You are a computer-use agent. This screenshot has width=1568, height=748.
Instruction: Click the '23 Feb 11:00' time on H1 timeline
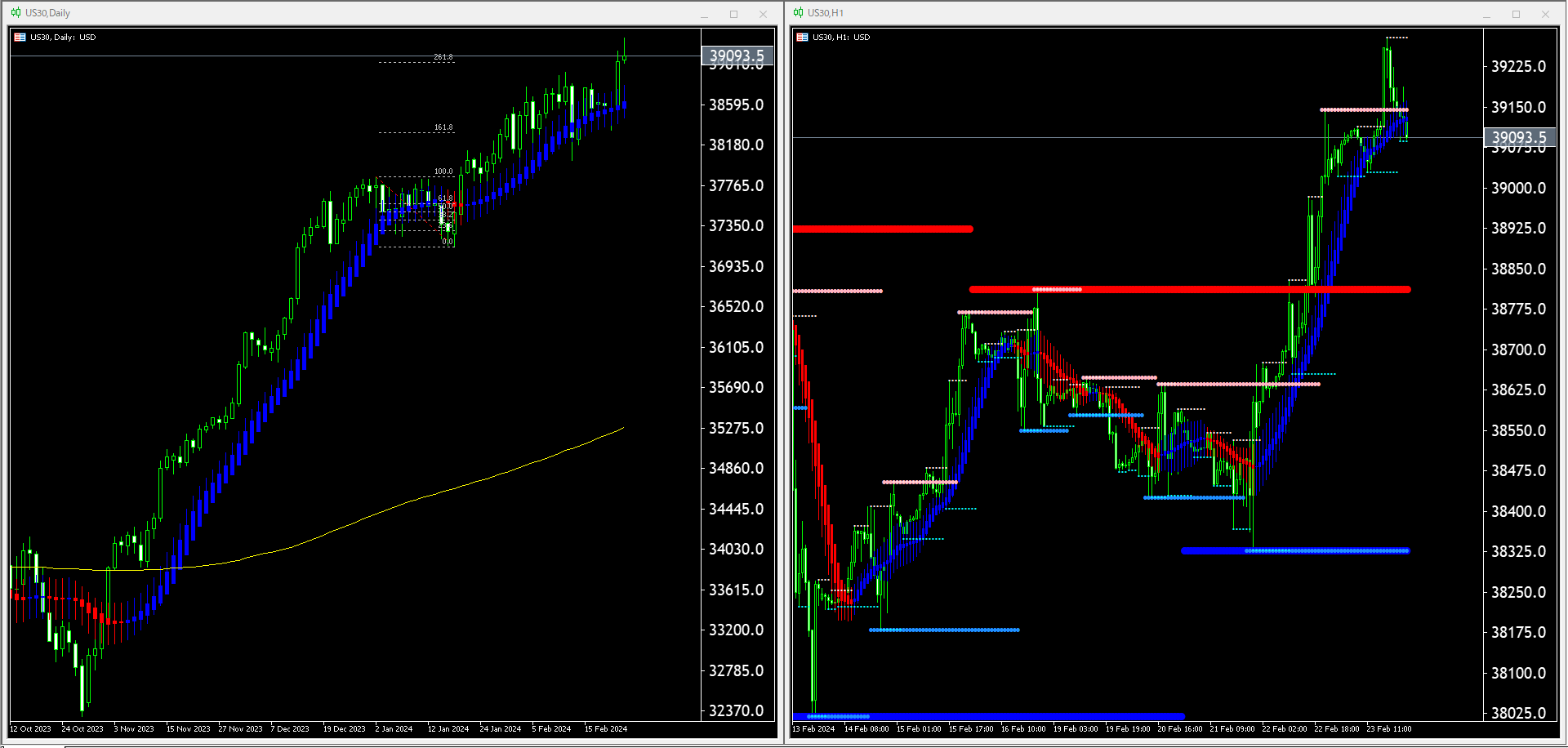tap(1389, 729)
